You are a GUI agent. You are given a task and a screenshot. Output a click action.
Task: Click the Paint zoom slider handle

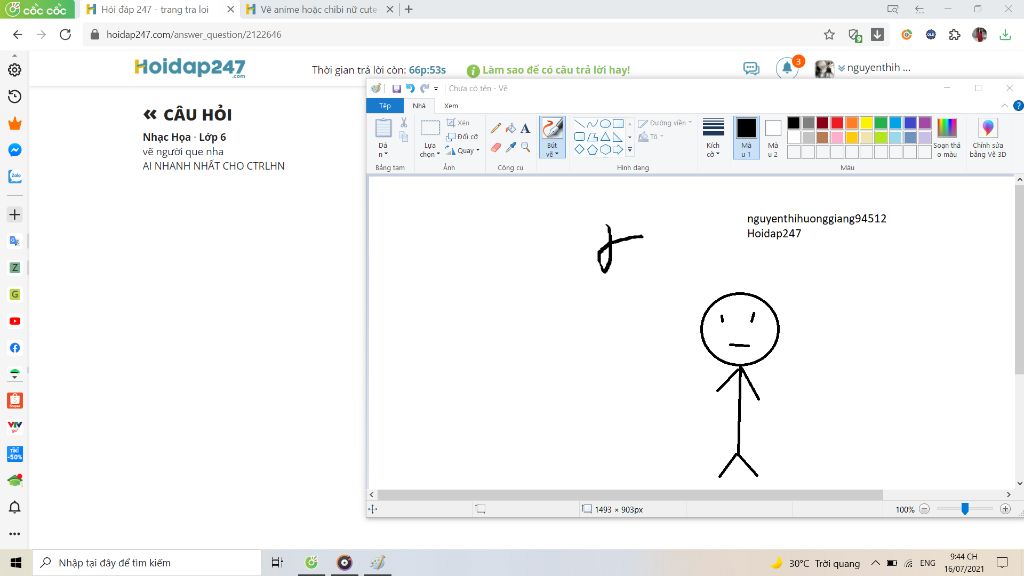(965, 509)
